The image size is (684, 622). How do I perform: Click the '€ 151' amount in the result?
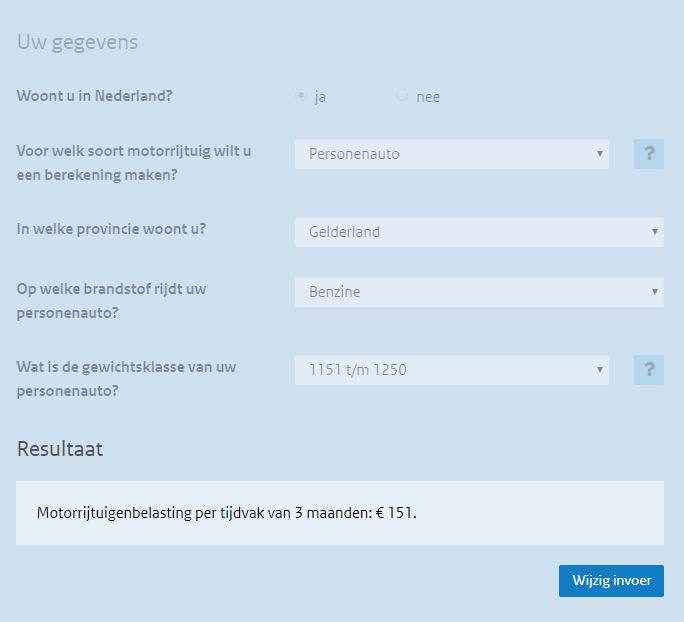[394, 513]
